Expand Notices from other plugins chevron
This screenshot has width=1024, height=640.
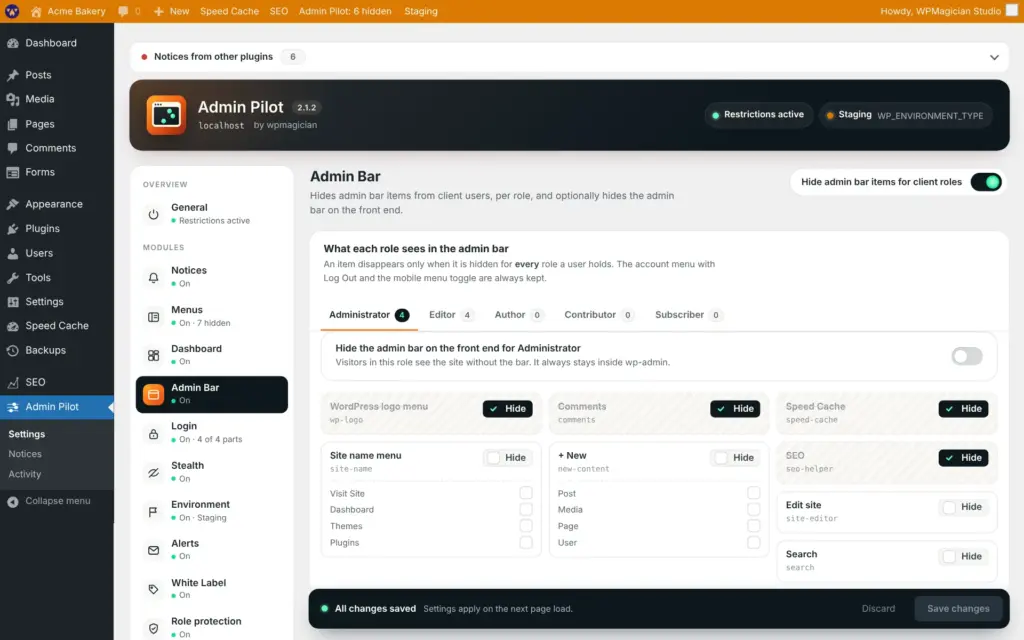point(994,57)
